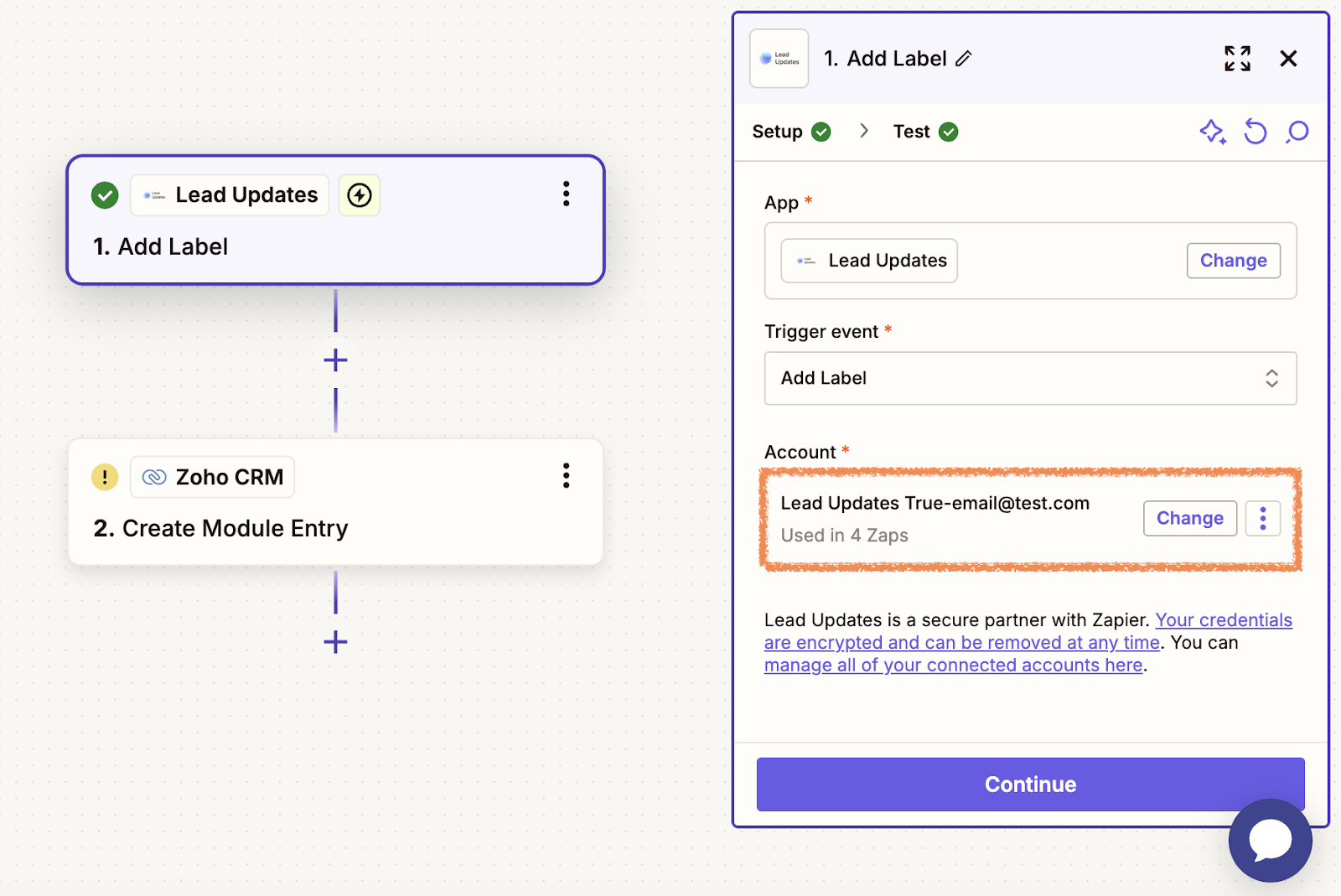
Task: Open the three-dot menu on Zoho CRM step
Action: pos(567,476)
